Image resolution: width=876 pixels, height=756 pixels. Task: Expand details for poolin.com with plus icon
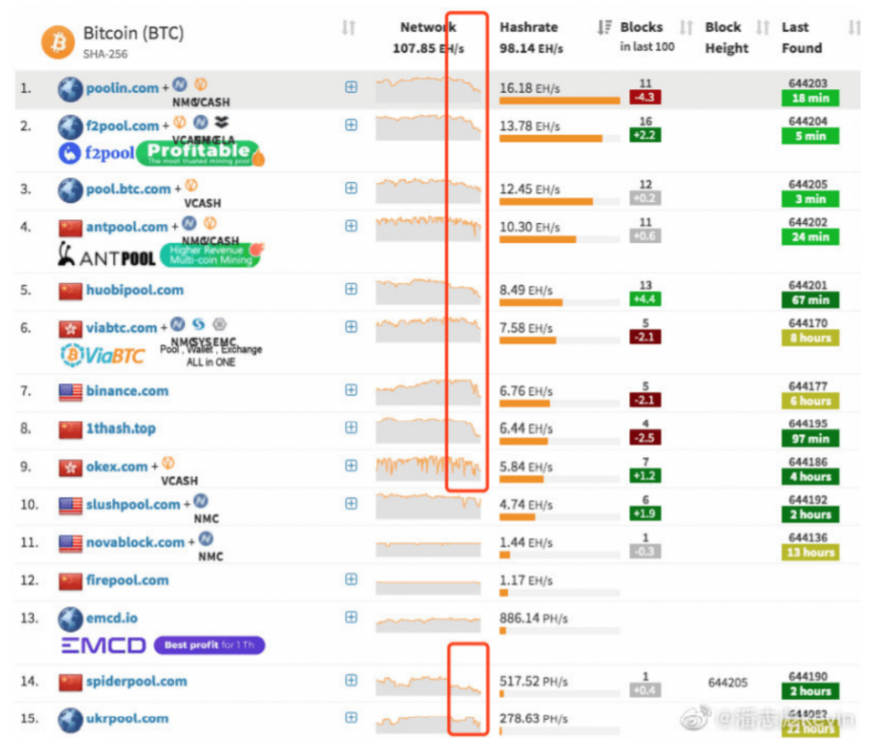351,87
